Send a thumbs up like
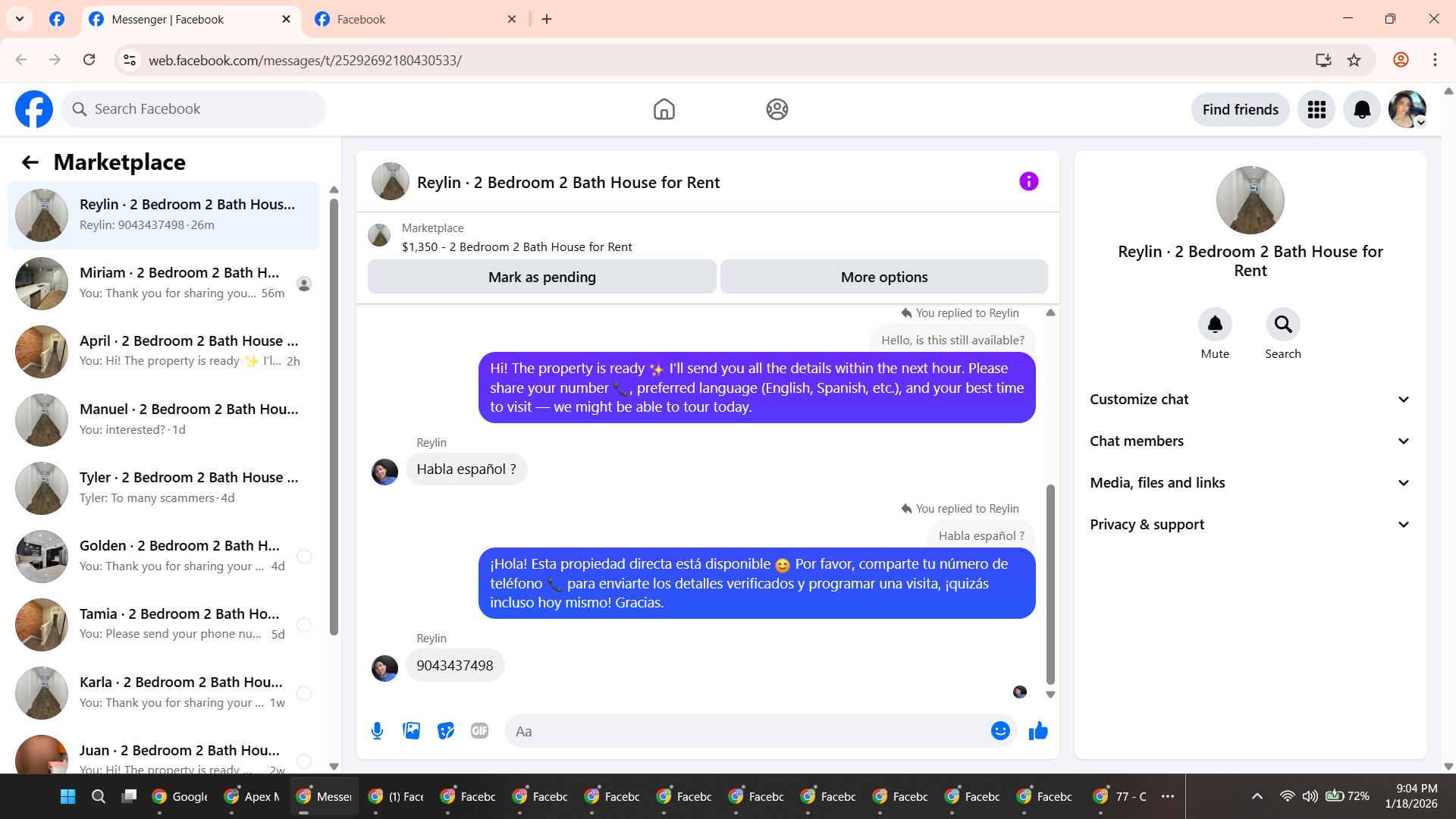Viewport: 1456px width, 819px height. tap(1038, 731)
